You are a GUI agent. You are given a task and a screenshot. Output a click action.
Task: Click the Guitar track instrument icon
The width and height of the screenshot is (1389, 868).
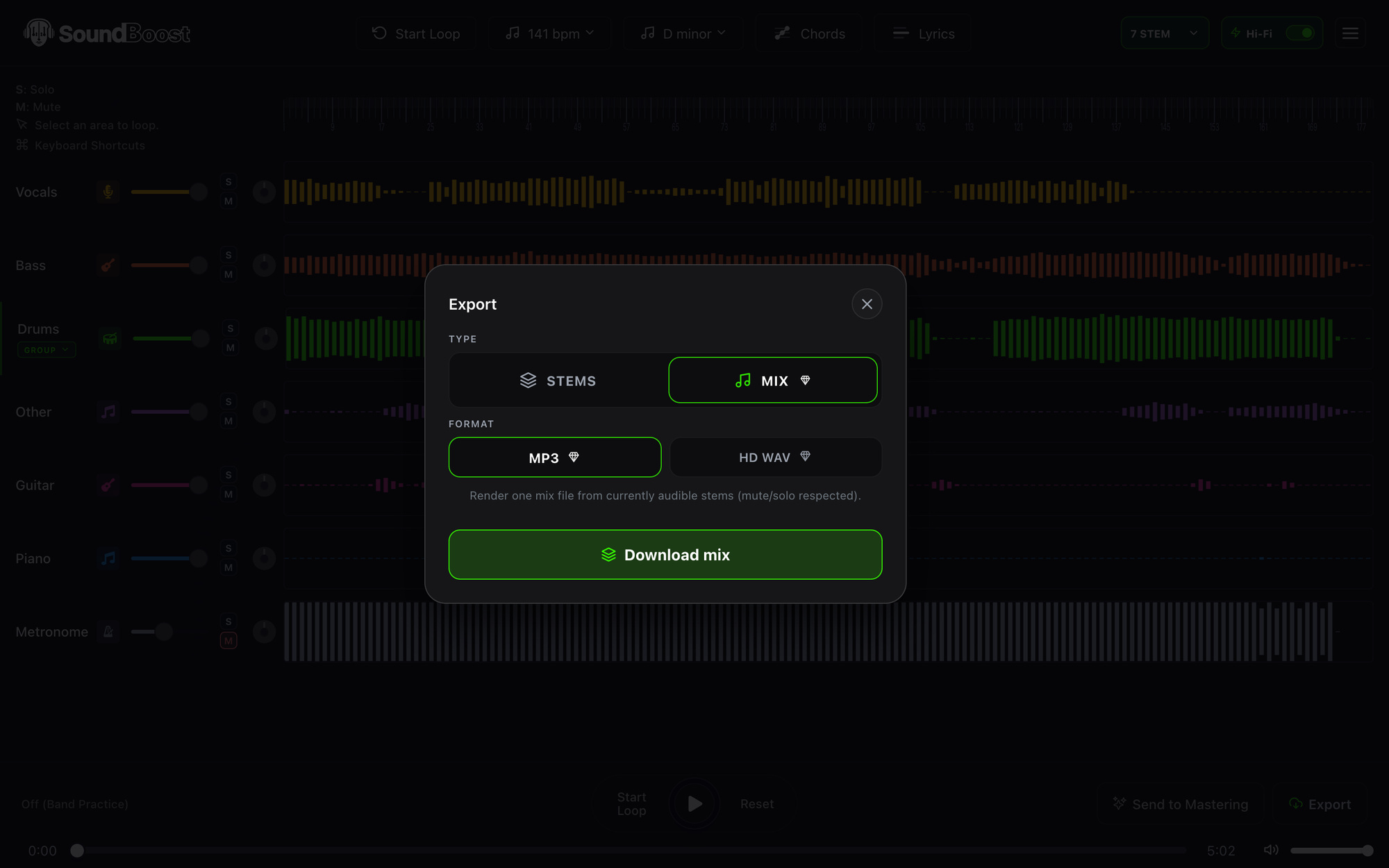[108, 485]
